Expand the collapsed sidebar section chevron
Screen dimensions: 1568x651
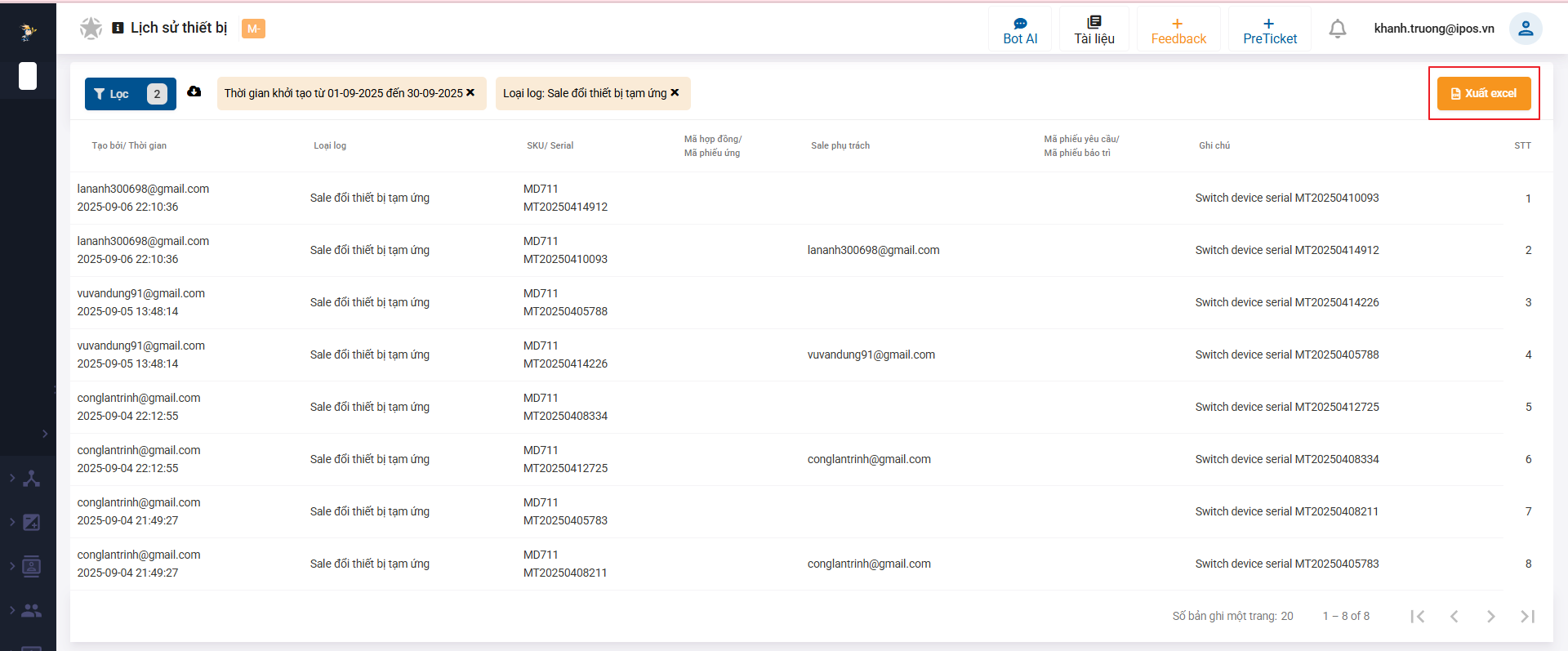click(45, 434)
